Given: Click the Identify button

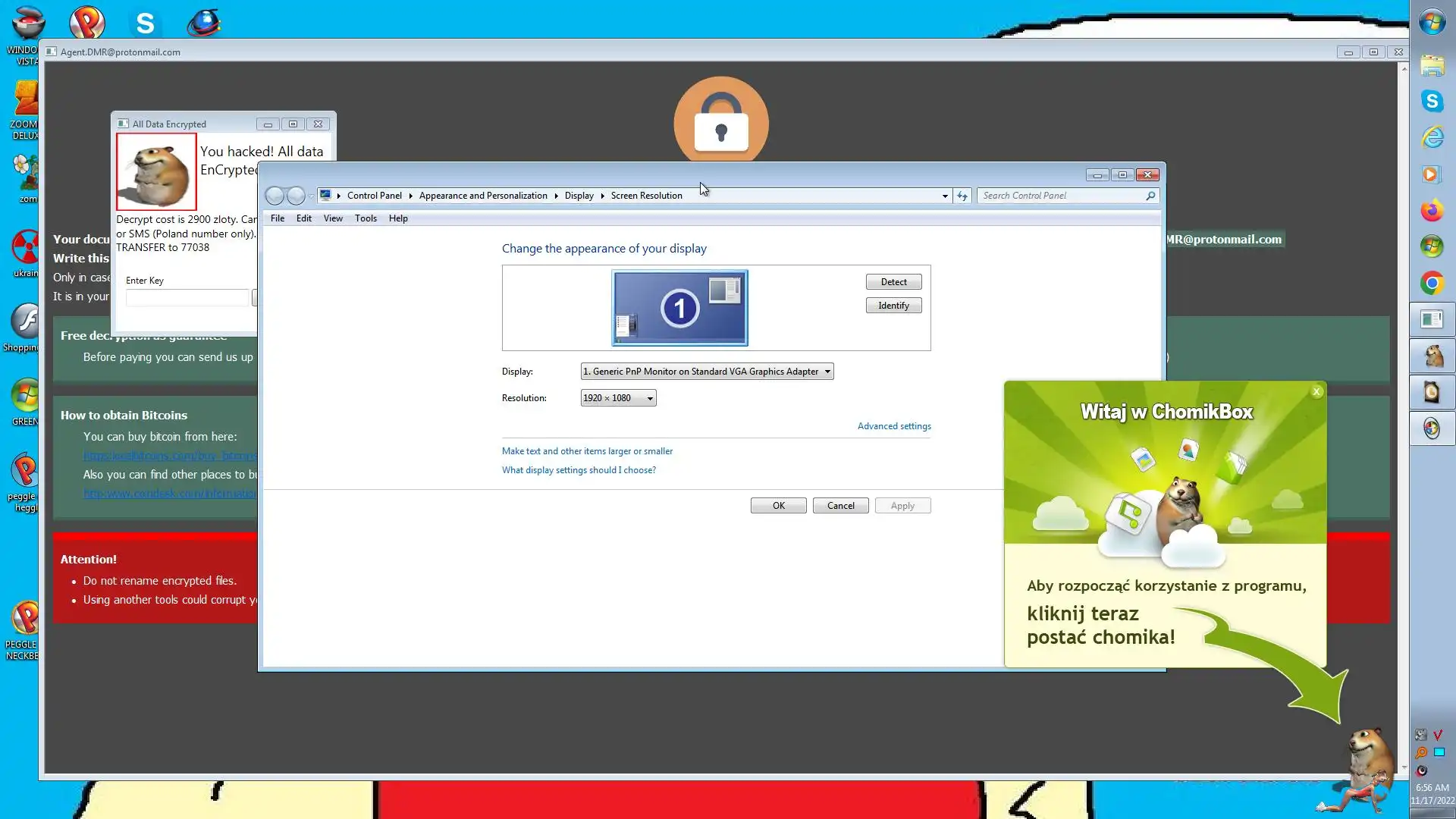Looking at the screenshot, I should [893, 306].
